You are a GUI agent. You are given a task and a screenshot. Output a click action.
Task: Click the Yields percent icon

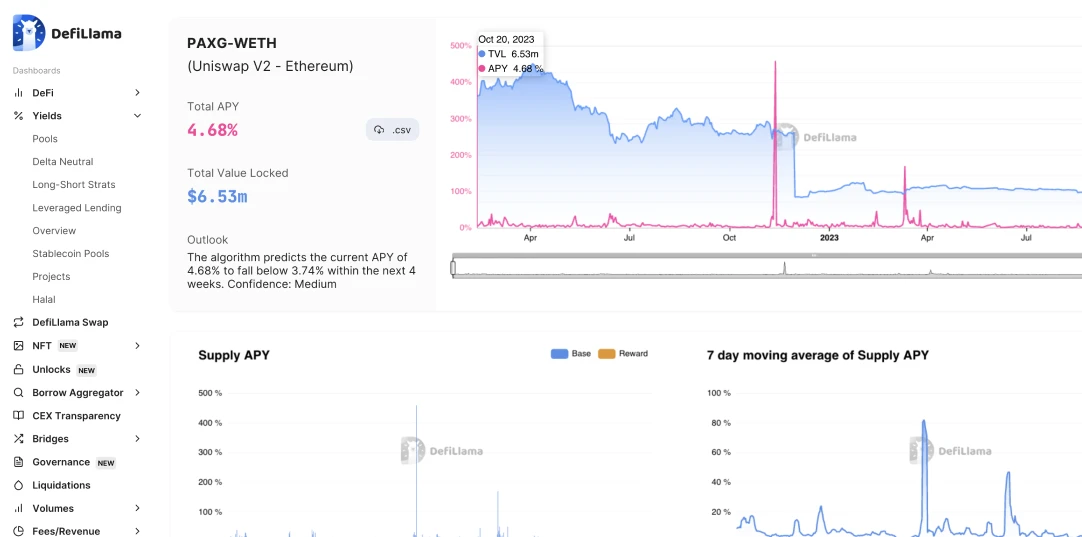[18, 116]
